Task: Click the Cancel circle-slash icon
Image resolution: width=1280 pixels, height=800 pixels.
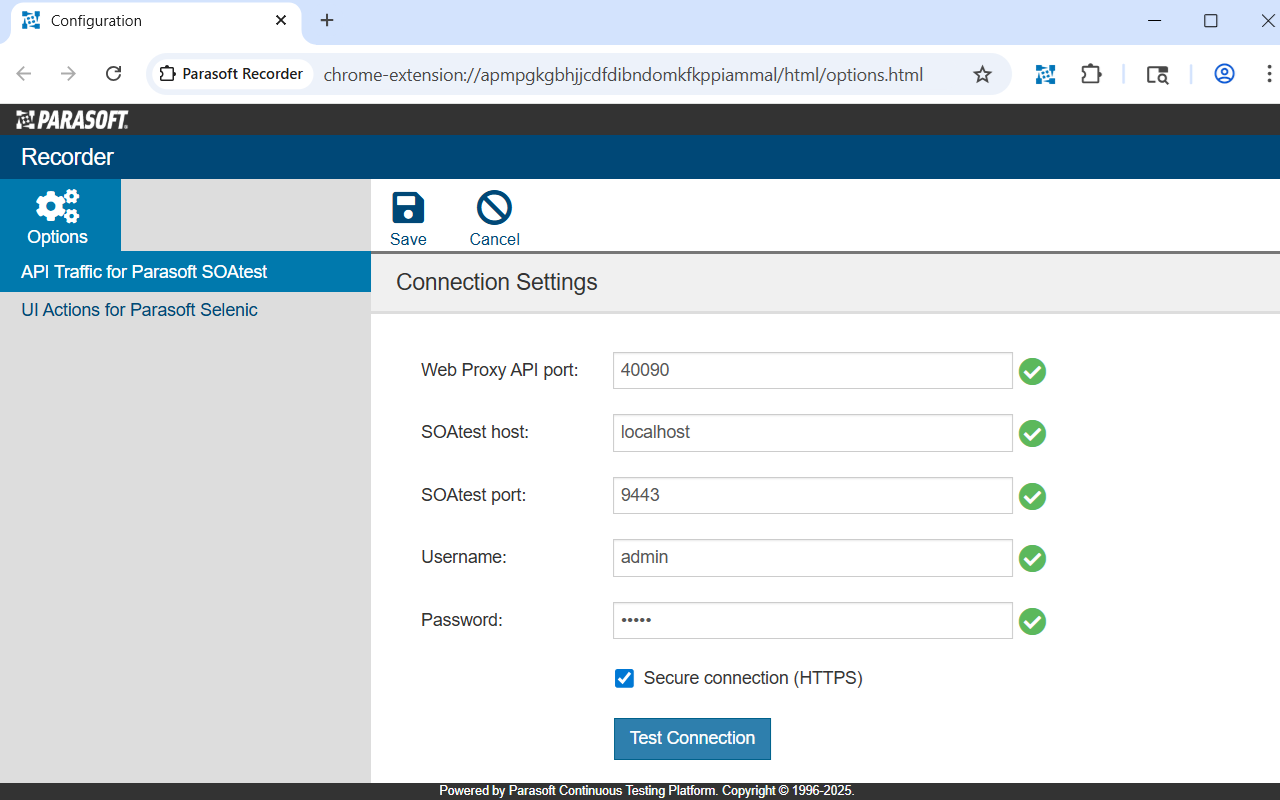Action: [494, 208]
